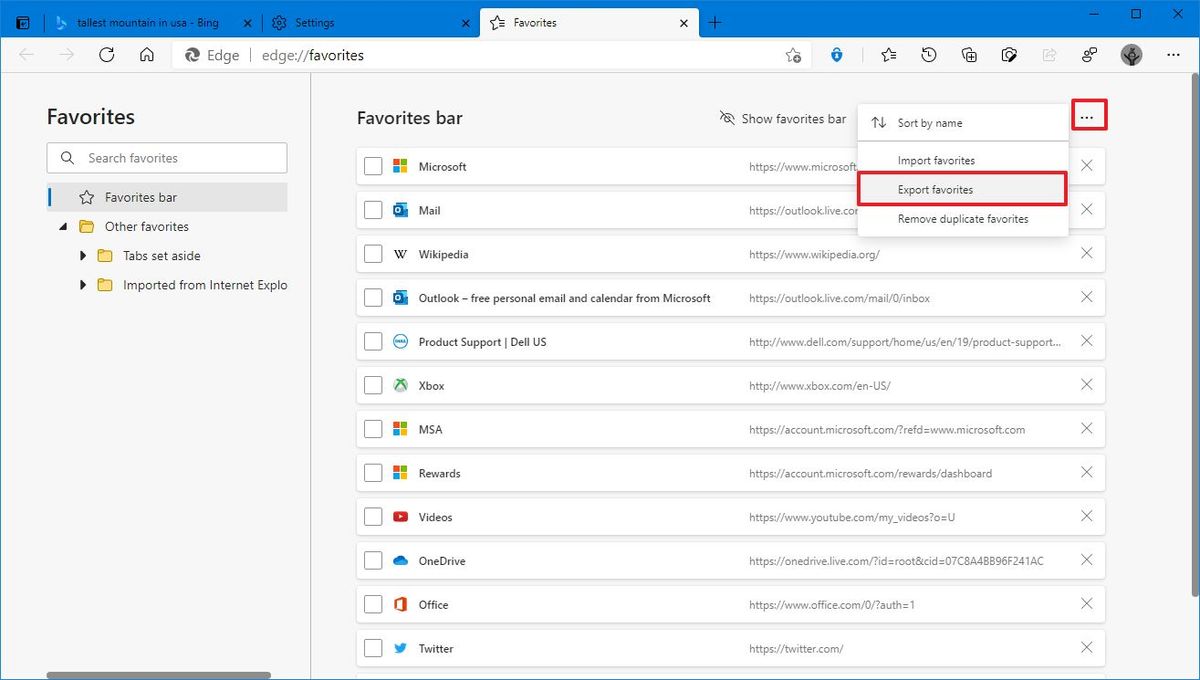Image resolution: width=1200 pixels, height=680 pixels.
Task: Expand the Imported from Internet Explorer folder
Action: [x=83, y=285]
